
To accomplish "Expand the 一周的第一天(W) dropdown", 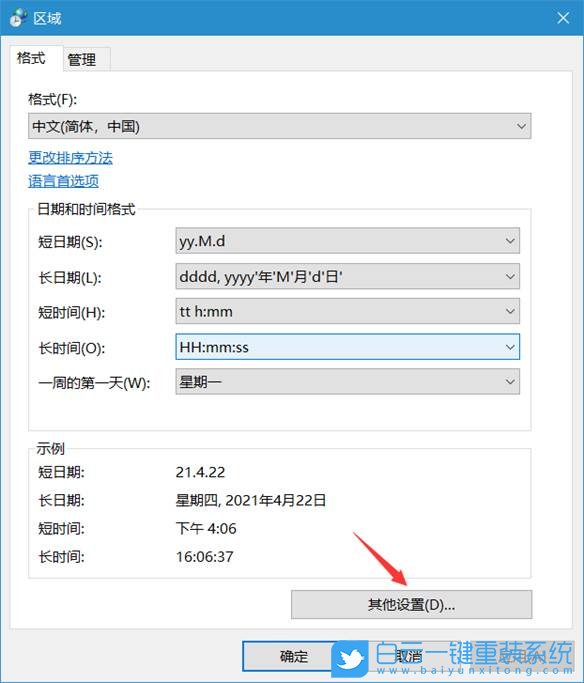I will 347,382.
